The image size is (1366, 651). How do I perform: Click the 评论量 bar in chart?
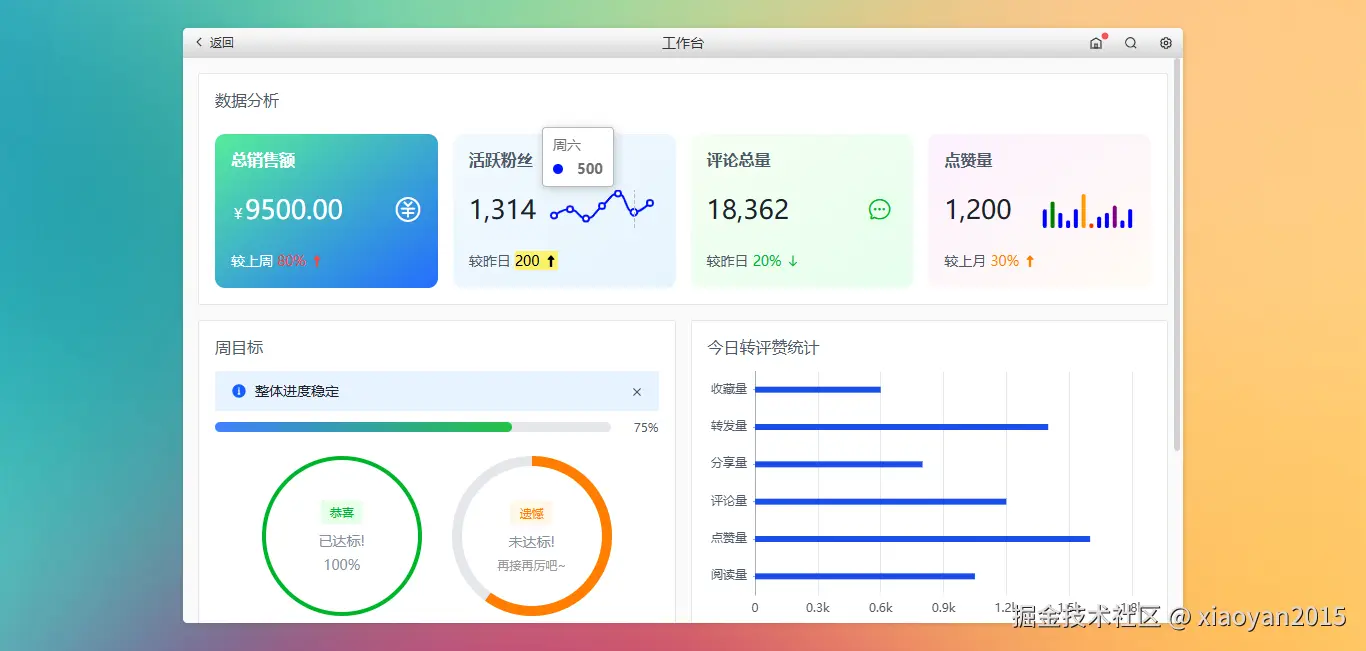pos(881,501)
